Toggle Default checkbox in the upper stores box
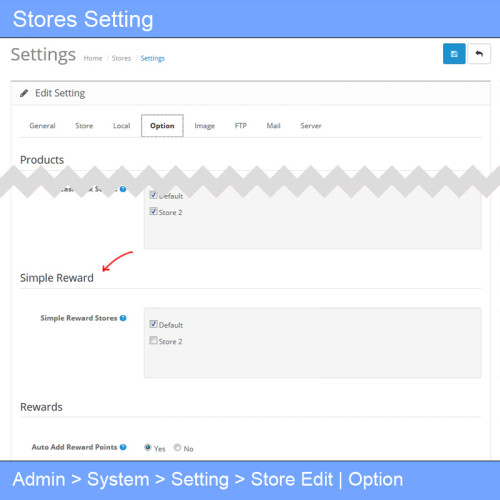The width and height of the screenshot is (500, 500). (x=153, y=195)
